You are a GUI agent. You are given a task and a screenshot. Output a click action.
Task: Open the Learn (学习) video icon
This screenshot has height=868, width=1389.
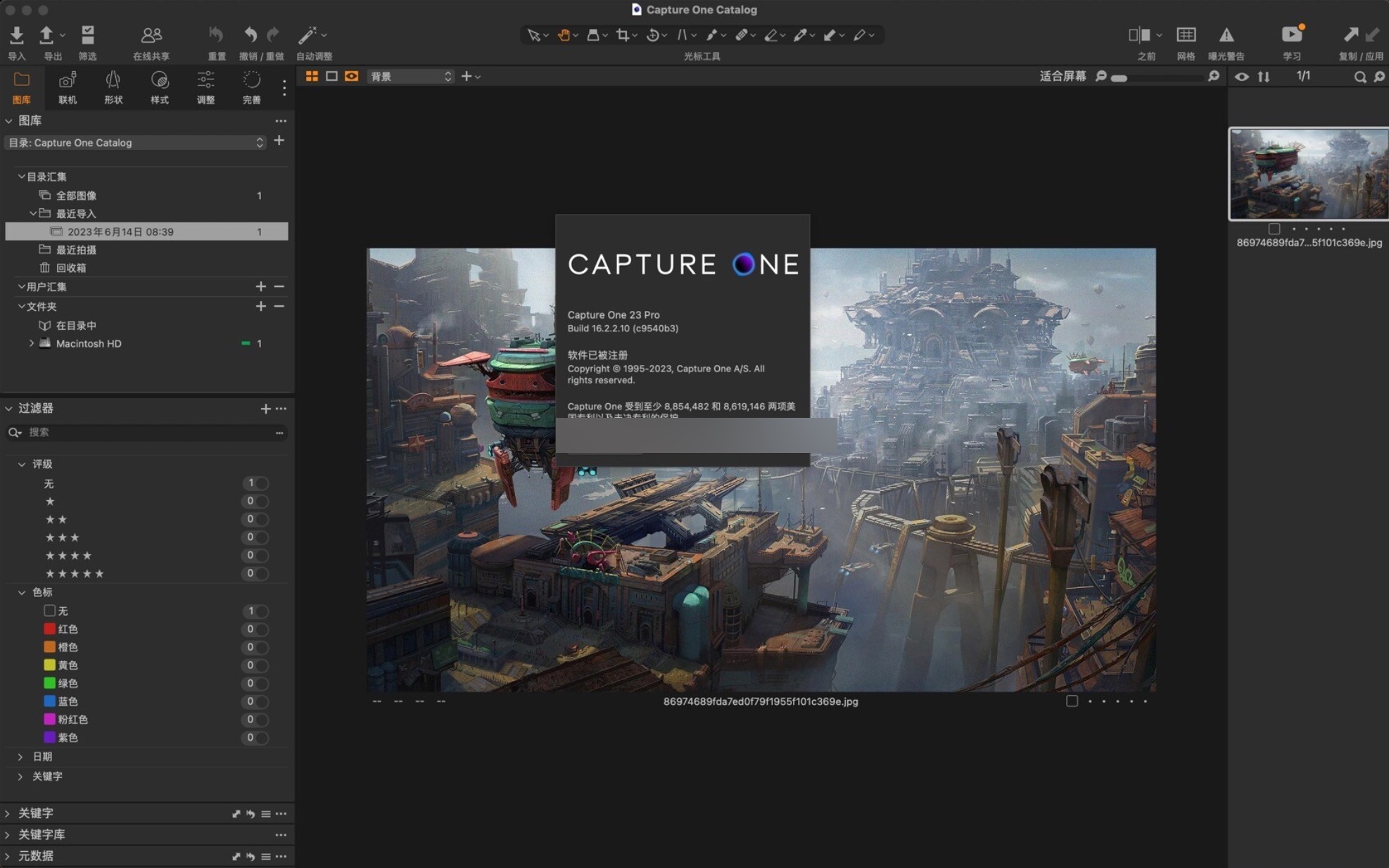pyautogui.click(x=1292, y=34)
